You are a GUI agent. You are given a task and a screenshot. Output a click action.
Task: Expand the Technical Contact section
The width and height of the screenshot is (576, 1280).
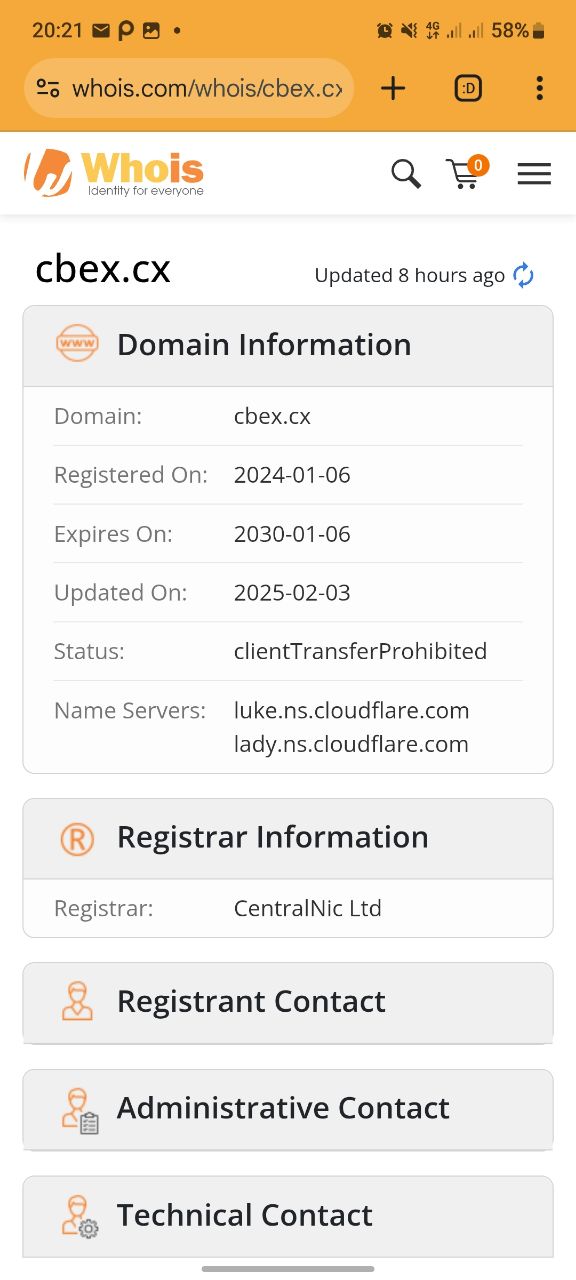(x=288, y=1216)
